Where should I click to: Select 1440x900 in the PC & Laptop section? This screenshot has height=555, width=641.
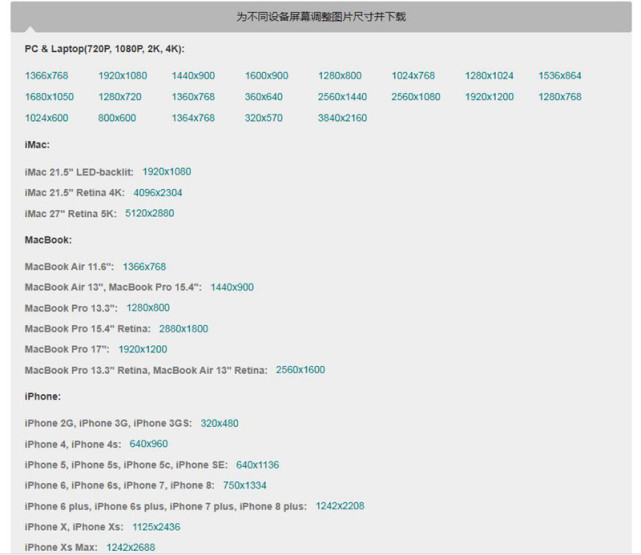click(193, 76)
